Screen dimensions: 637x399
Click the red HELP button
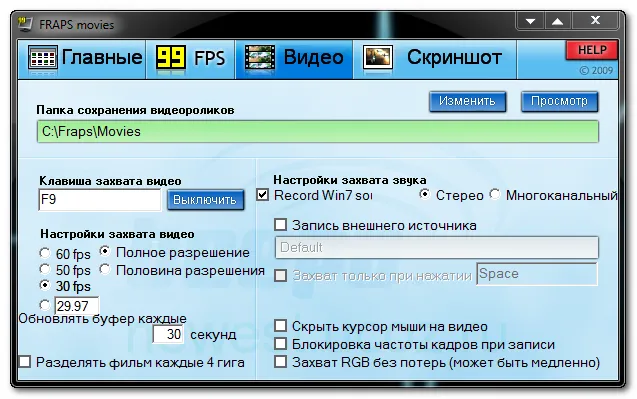pos(592,50)
